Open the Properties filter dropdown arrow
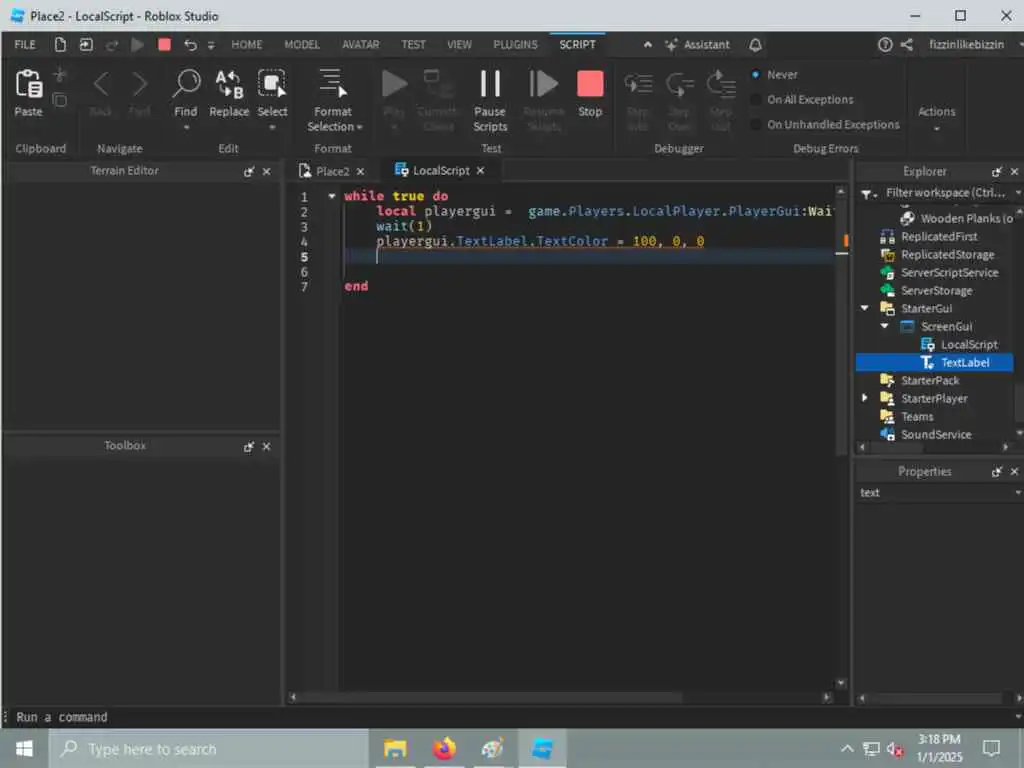Viewport: 1024px width, 768px height. point(1018,493)
